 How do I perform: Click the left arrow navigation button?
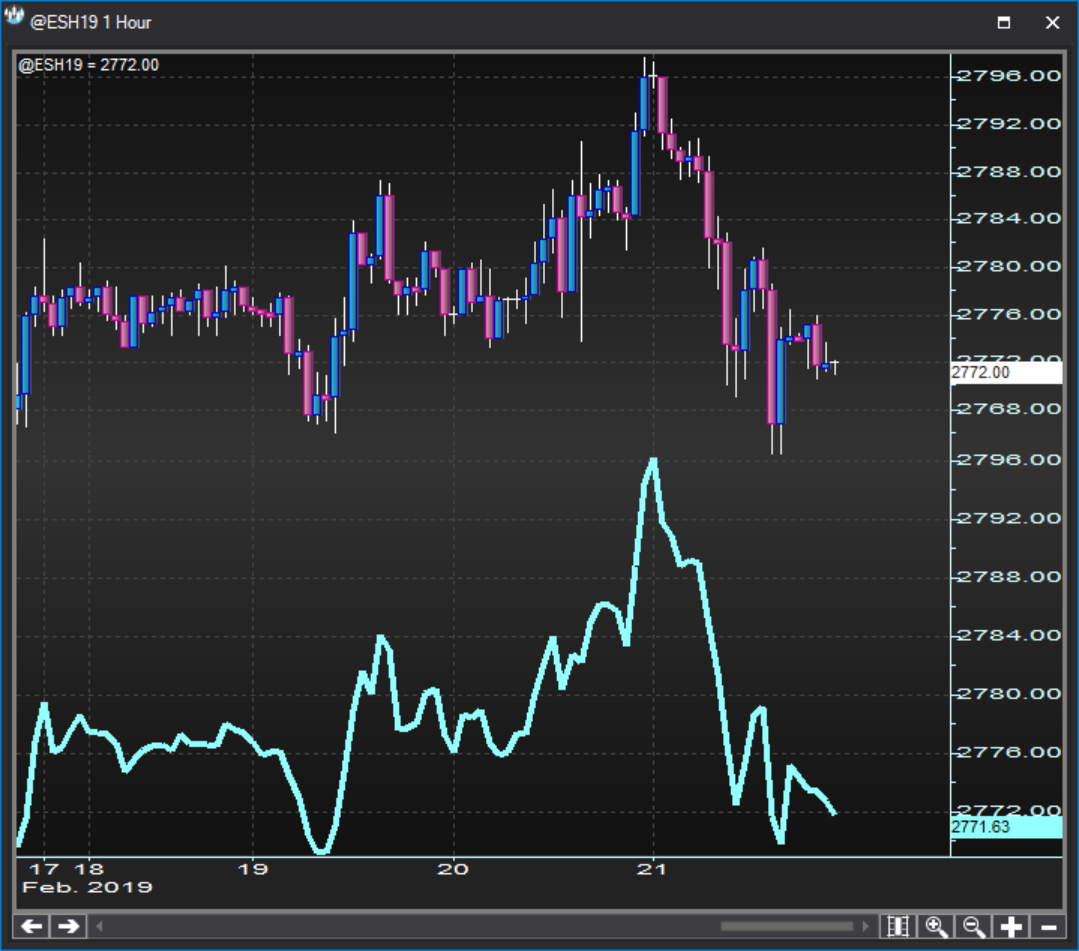point(32,926)
